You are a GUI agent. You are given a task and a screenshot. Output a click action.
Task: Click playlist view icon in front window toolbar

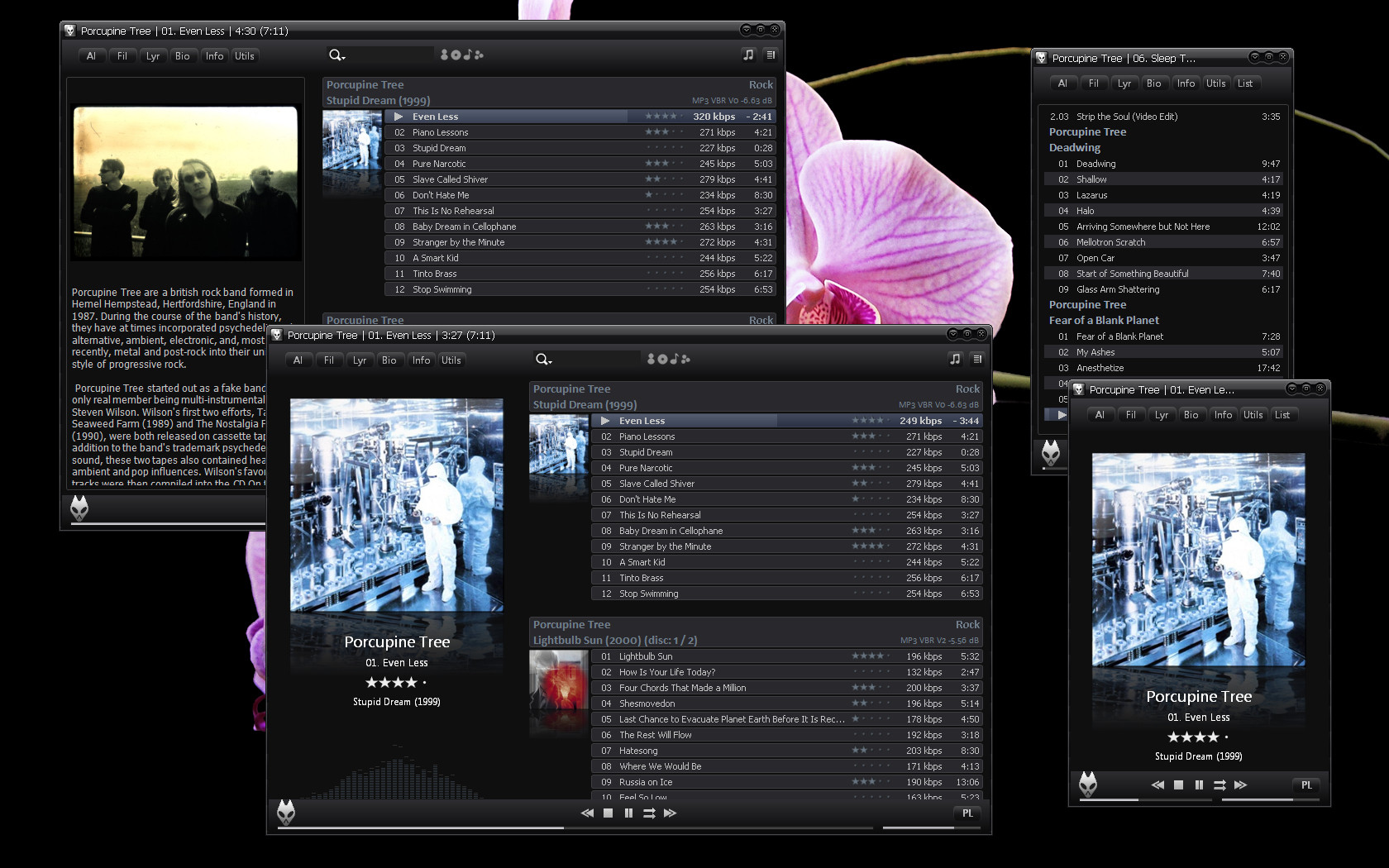click(977, 359)
